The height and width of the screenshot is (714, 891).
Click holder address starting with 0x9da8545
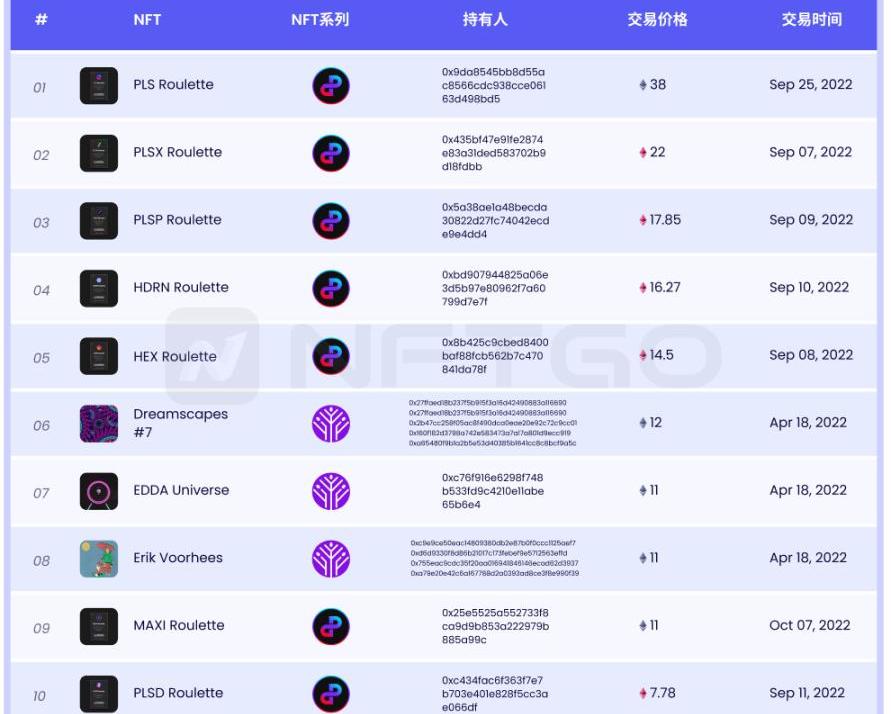pos(494,86)
